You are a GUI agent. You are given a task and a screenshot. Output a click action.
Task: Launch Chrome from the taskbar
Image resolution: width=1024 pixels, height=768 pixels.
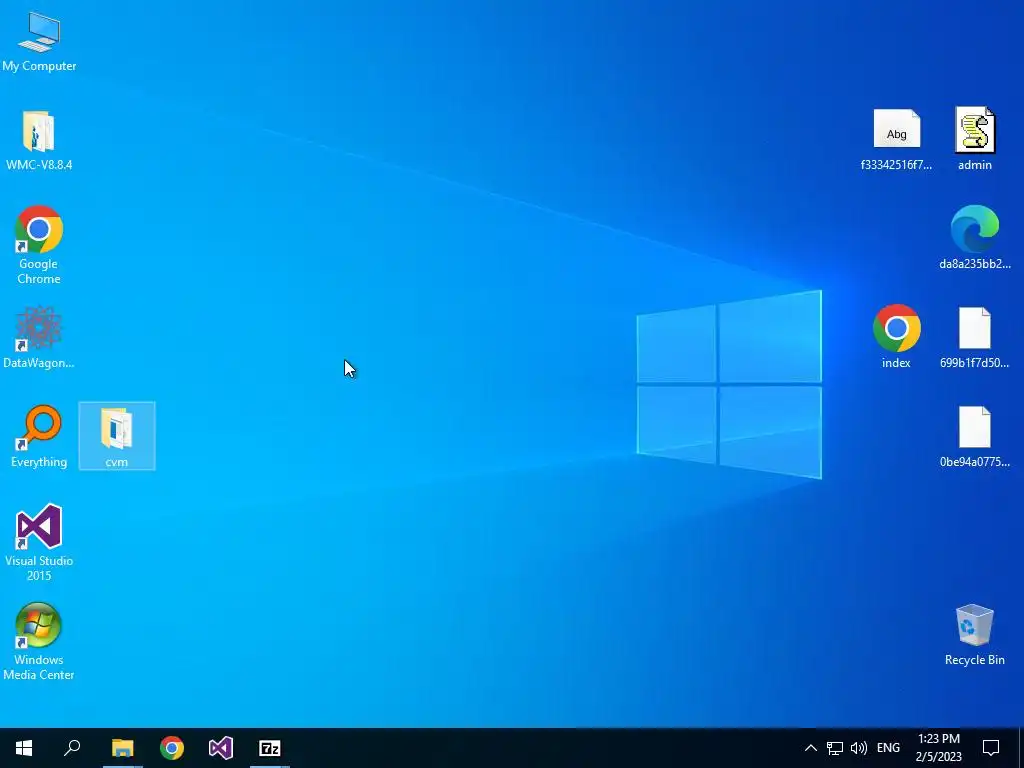click(172, 748)
